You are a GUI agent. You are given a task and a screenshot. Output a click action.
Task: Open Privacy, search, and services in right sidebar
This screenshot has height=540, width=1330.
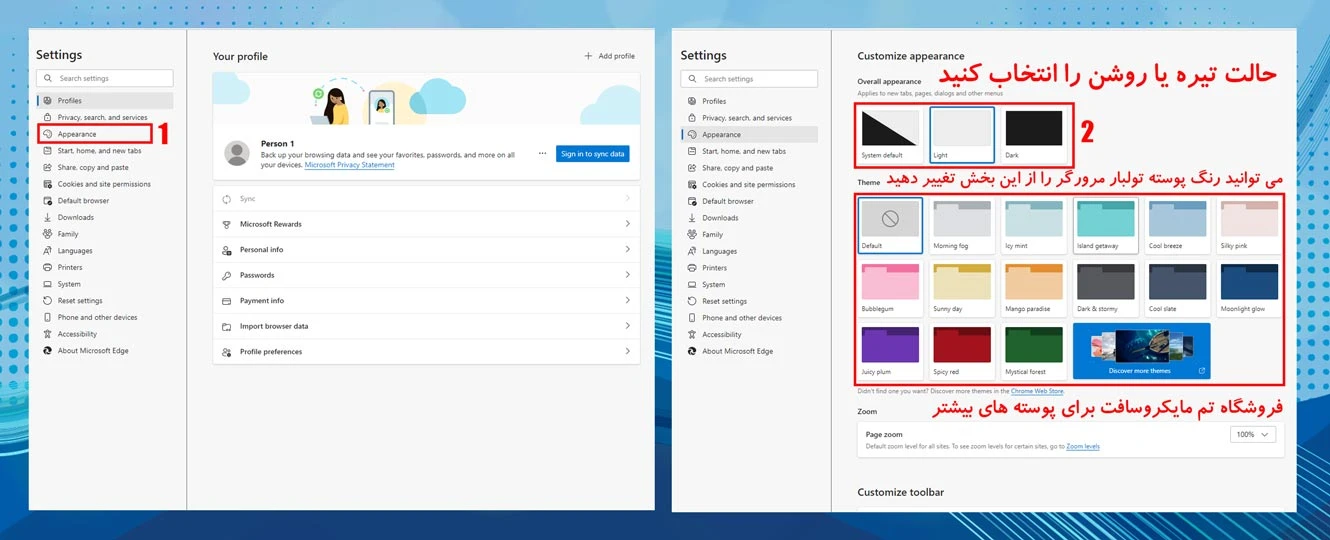coord(749,118)
